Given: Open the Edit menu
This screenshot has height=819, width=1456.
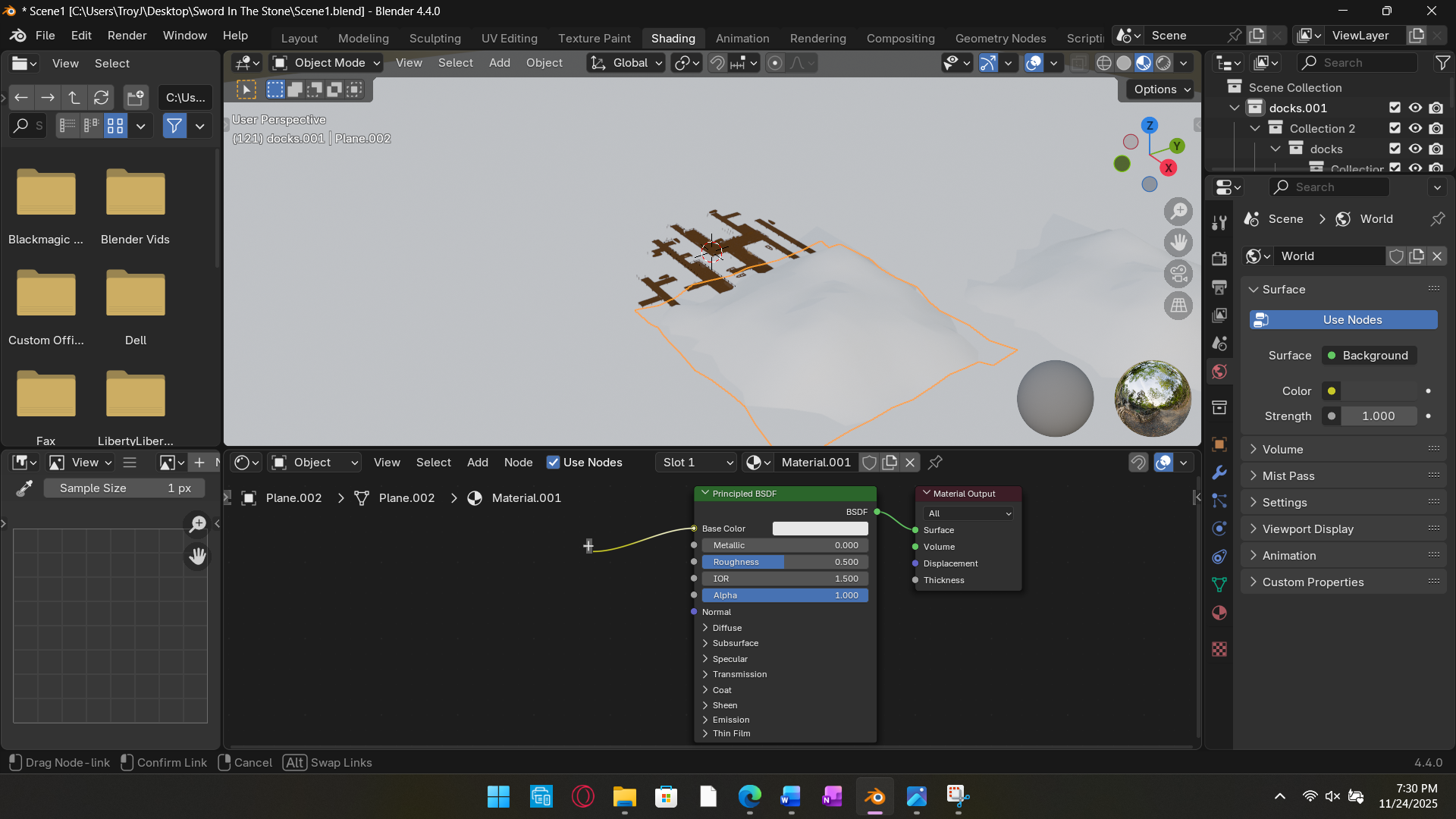Looking at the screenshot, I should point(81,36).
